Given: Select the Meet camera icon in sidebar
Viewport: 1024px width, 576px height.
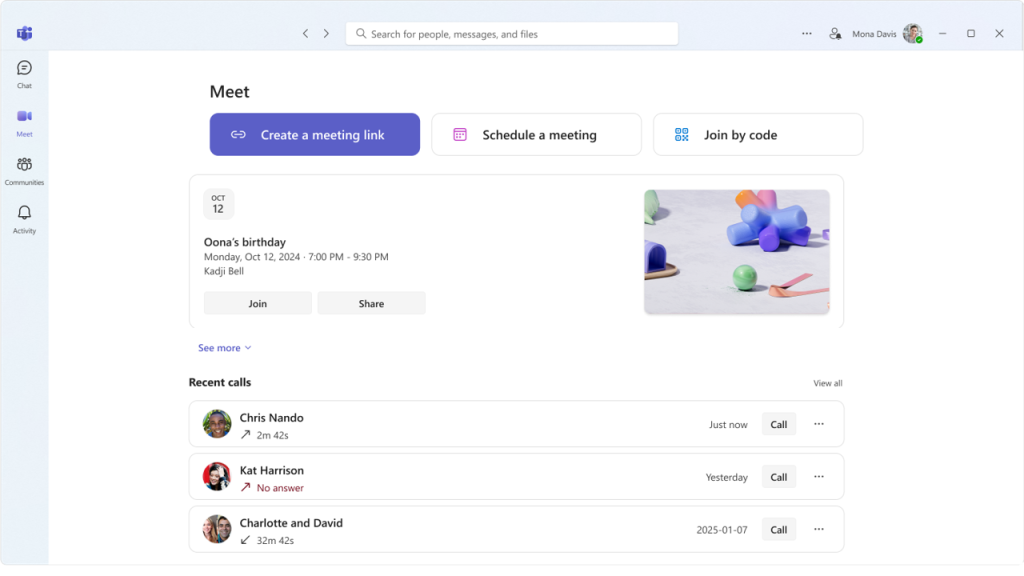Looking at the screenshot, I should (24, 122).
